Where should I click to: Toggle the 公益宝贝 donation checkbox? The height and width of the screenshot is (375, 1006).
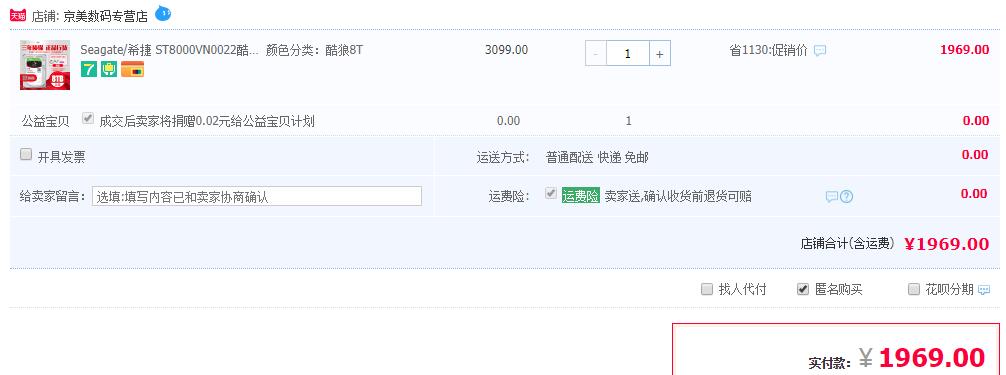click(x=88, y=118)
